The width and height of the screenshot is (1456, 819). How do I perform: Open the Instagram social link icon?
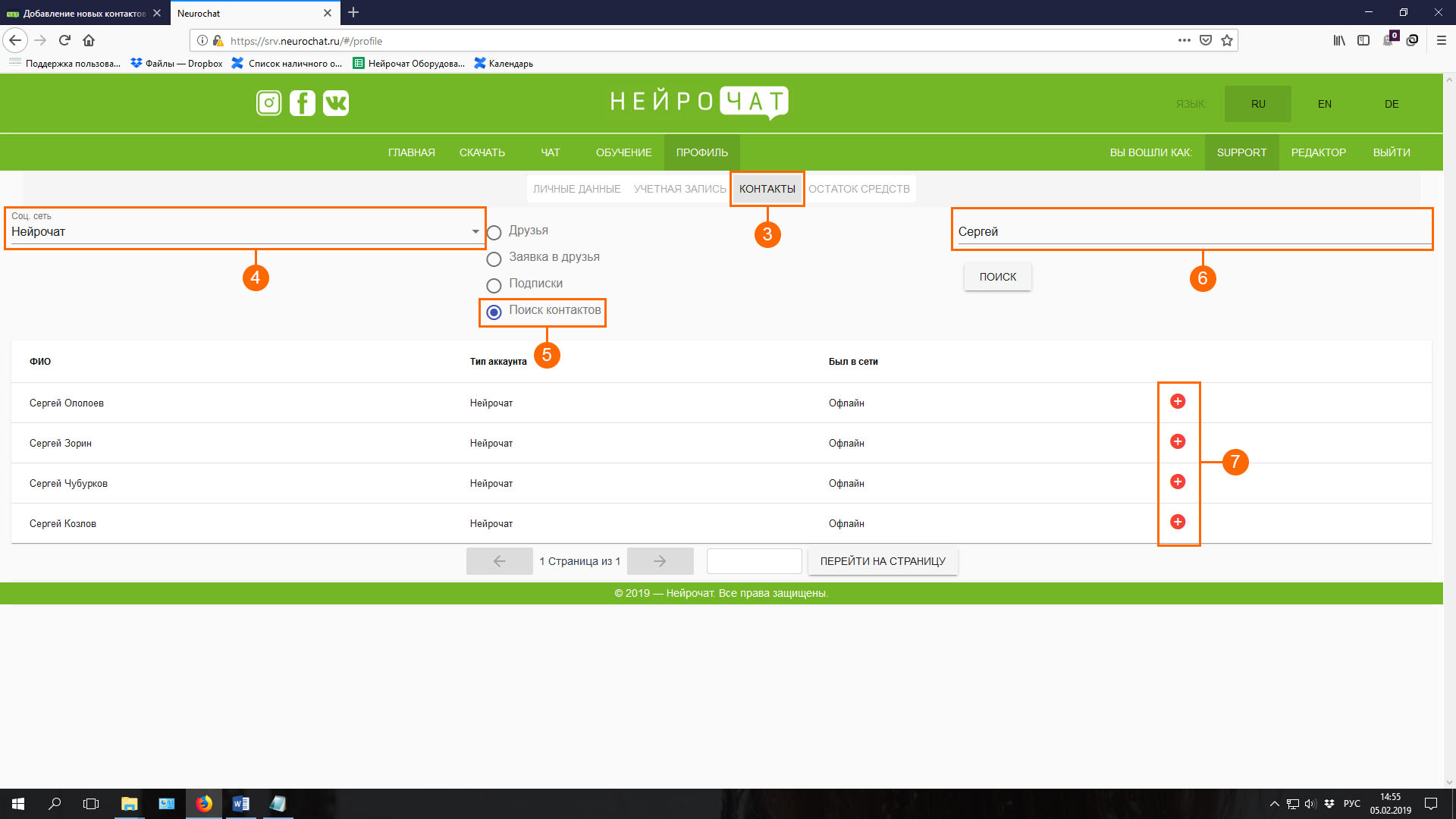(x=268, y=103)
